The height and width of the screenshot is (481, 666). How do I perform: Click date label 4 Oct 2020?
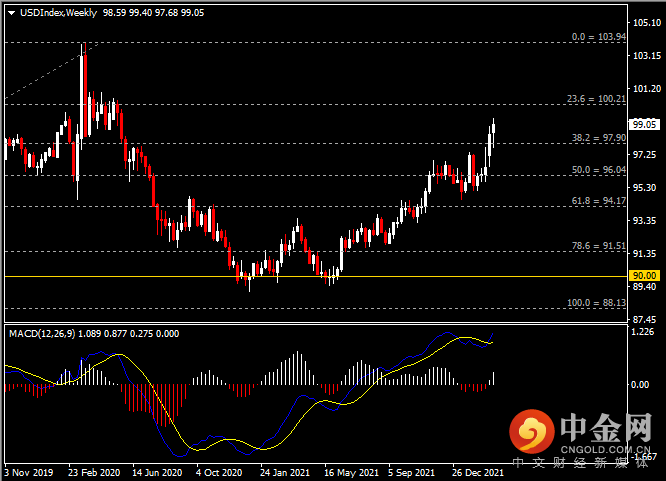tap(219, 473)
